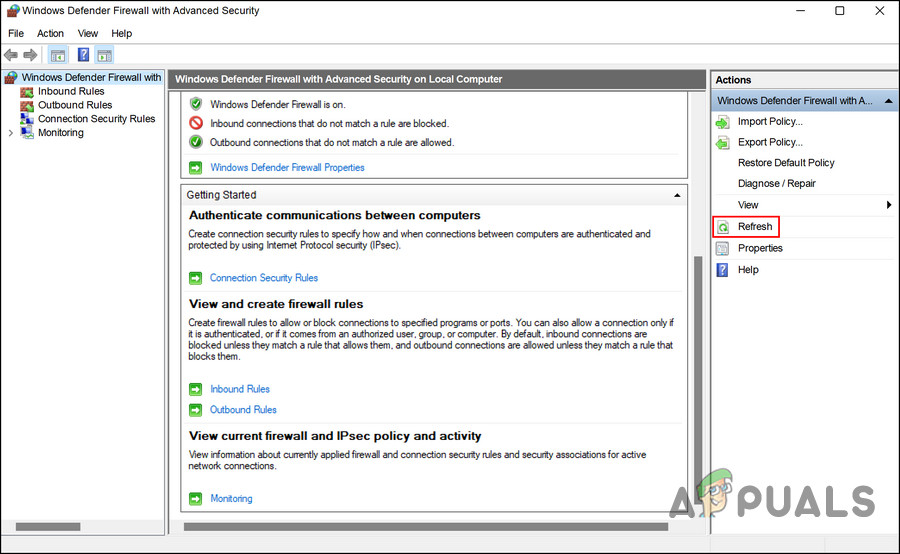
Task: Open the Connection Security Rules link
Action: (x=263, y=278)
